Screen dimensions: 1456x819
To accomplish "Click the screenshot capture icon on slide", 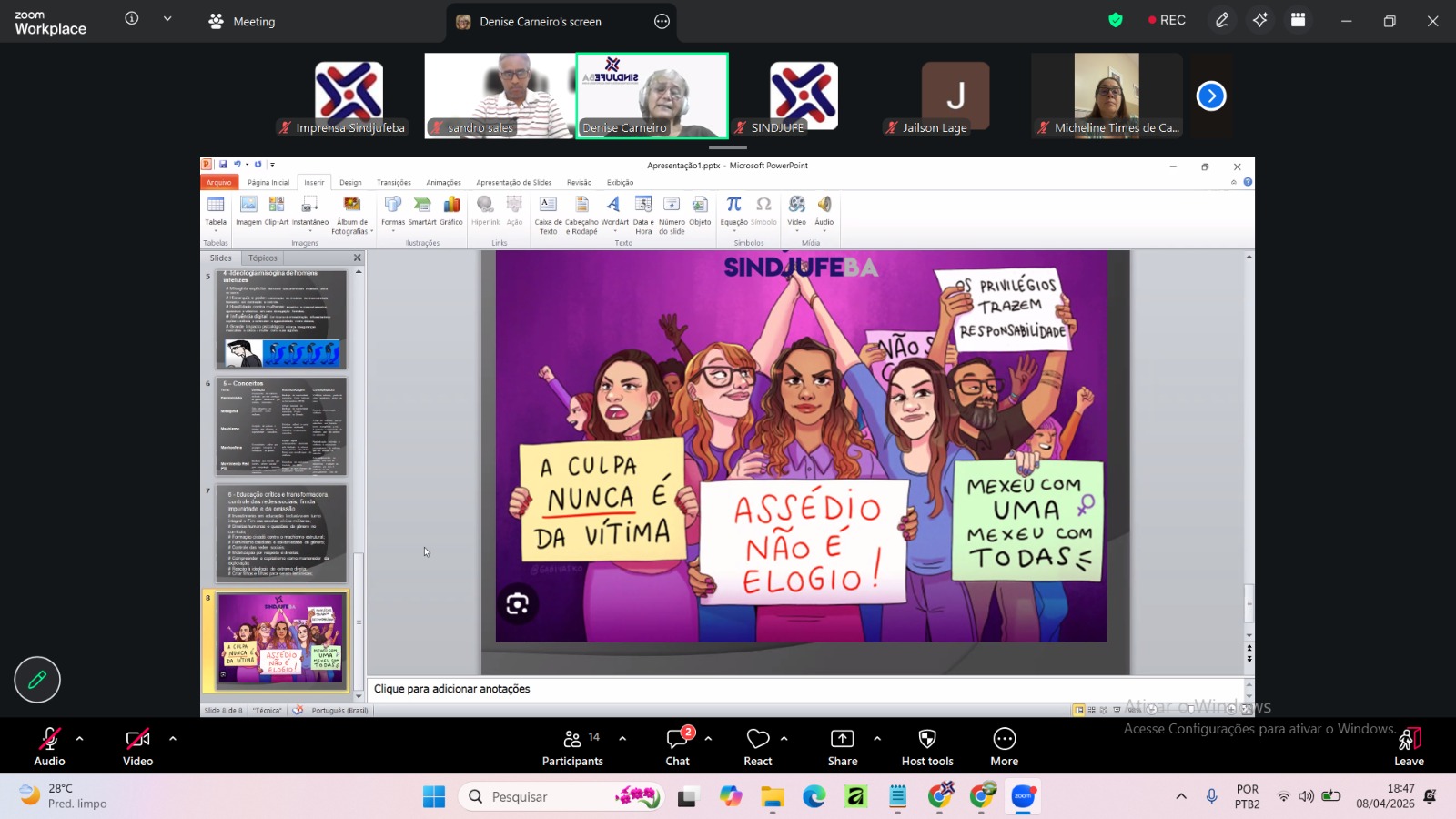I will point(517,604).
